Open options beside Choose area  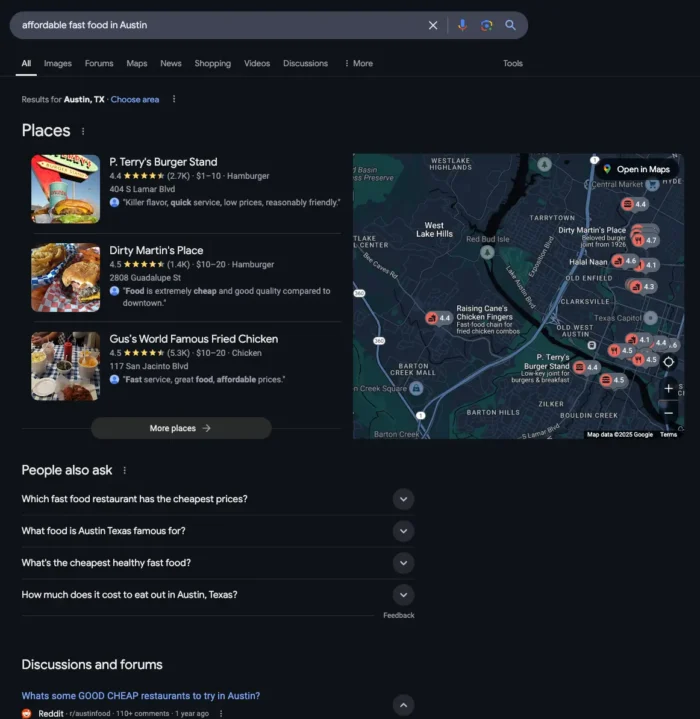click(x=174, y=99)
